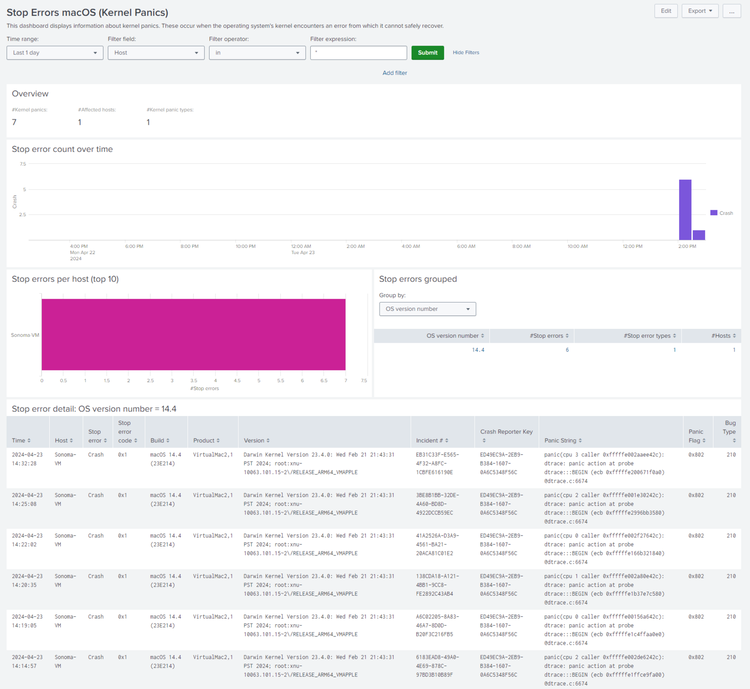The image size is (750, 689).
Task: Click the 14.4 OS version link
Action: pos(478,350)
